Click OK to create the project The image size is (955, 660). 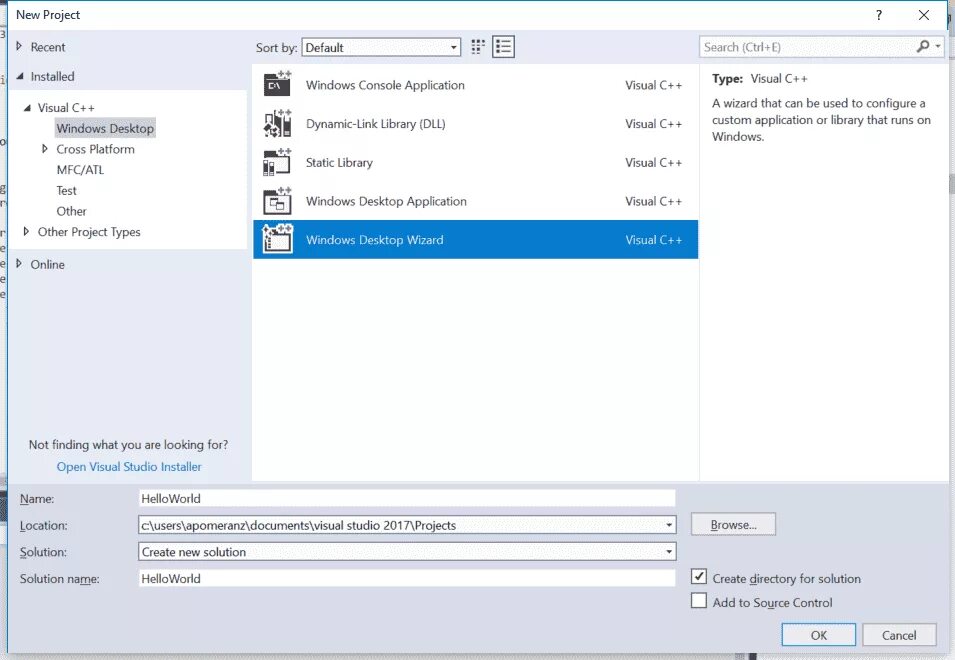[x=819, y=635]
